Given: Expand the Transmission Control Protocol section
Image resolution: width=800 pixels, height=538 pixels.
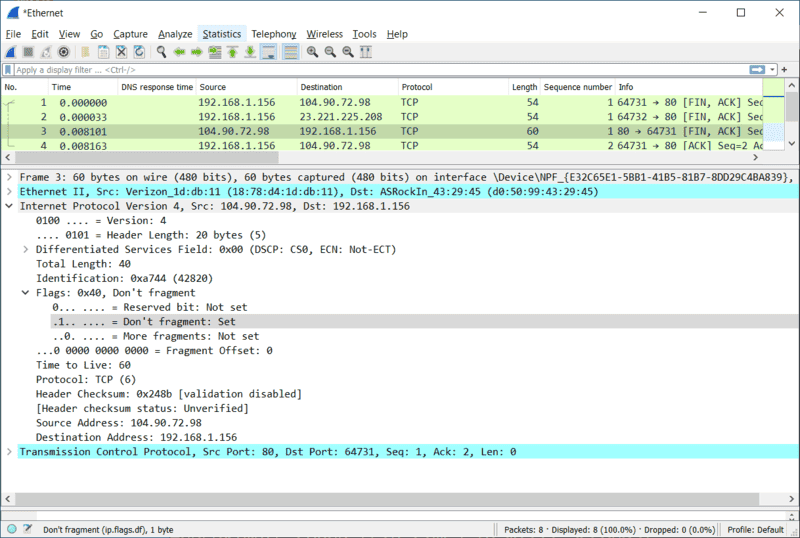Looking at the screenshot, I should click(10, 452).
